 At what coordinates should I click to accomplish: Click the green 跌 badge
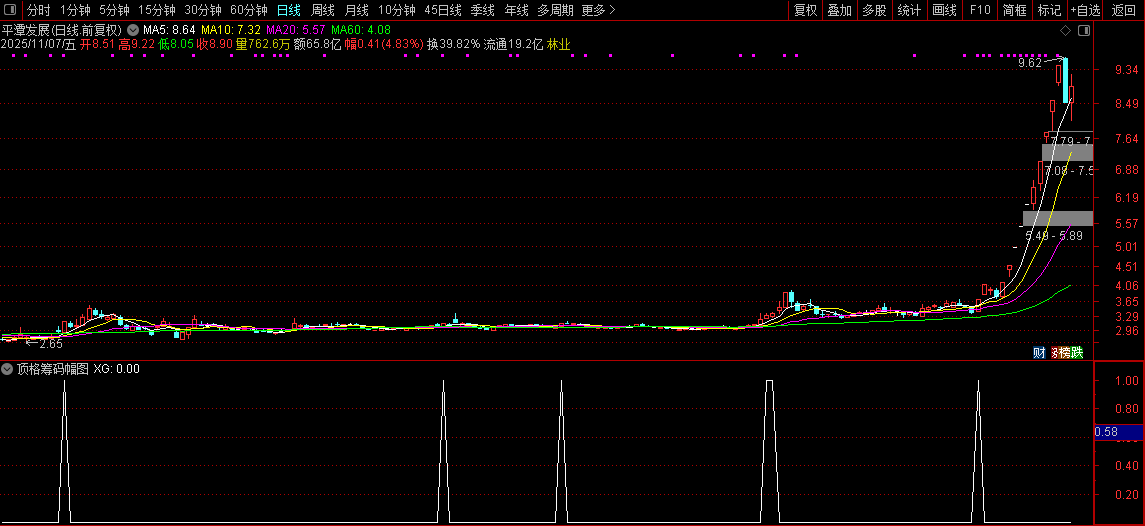point(1078,353)
